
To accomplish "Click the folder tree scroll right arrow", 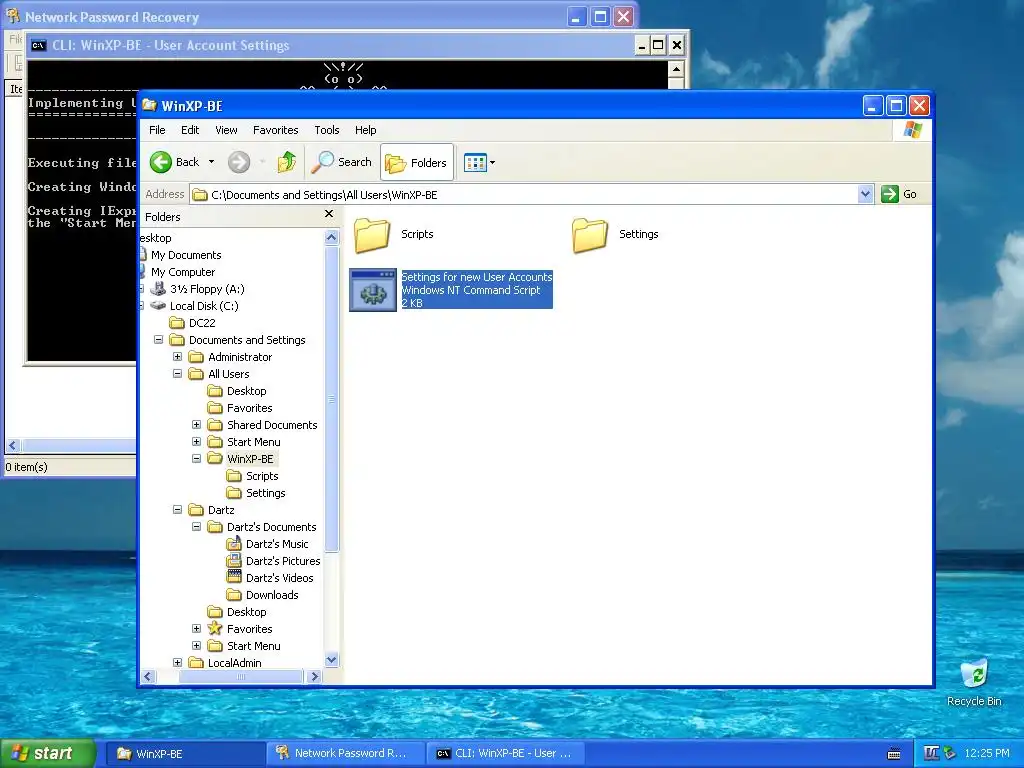I will point(315,677).
